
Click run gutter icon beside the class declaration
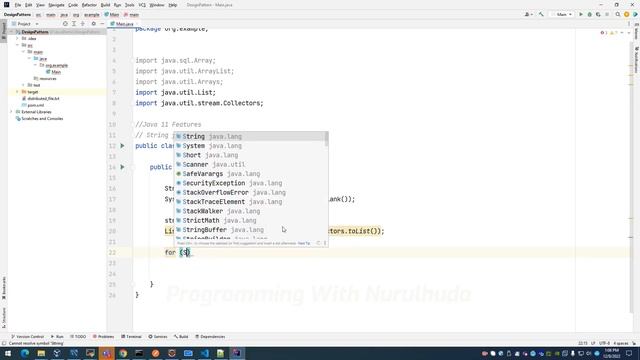pos(122,146)
